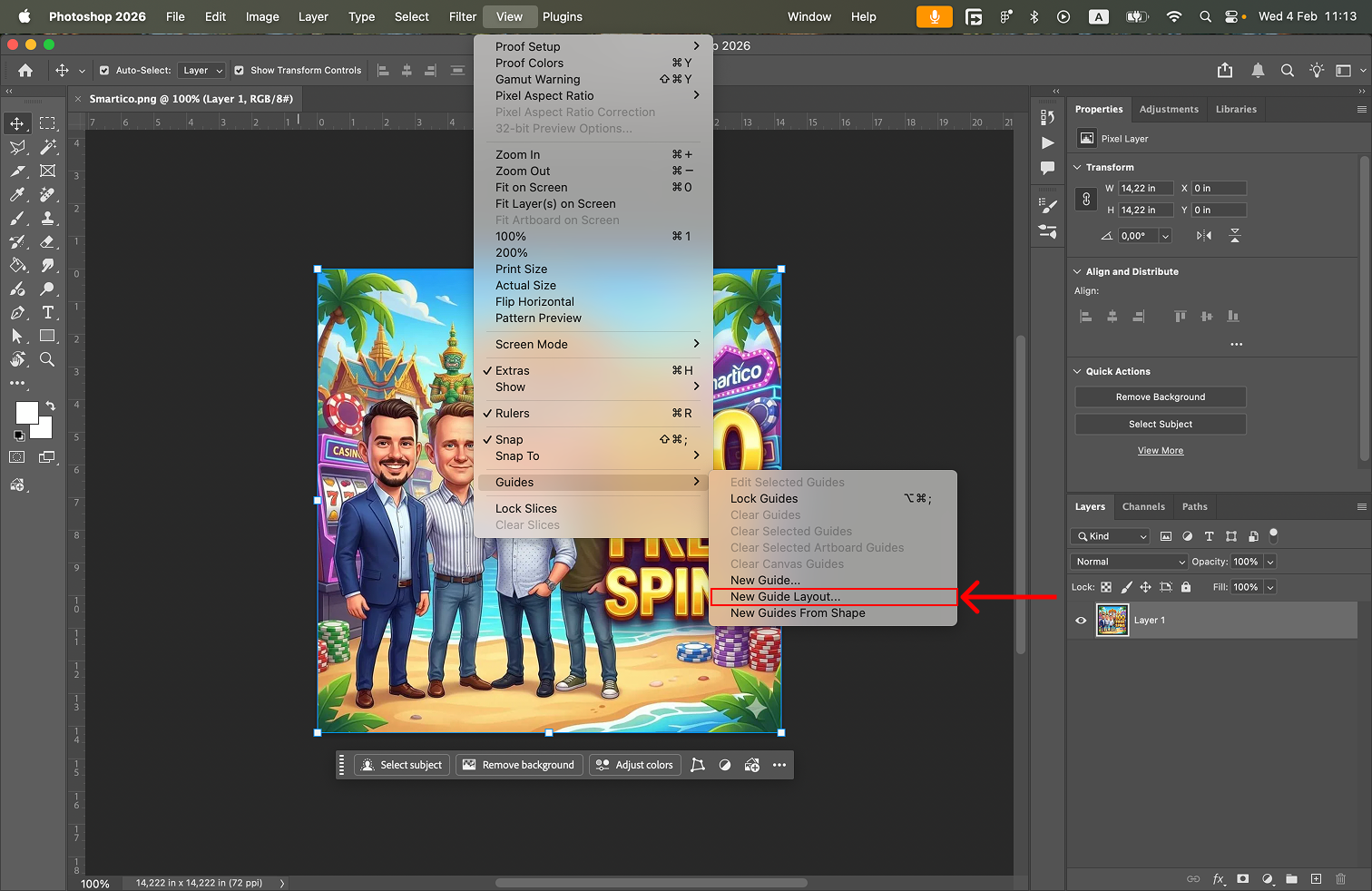Viewport: 1372px width, 891px height.
Task: Hide Layer 1 using the eye icon
Action: point(1081,621)
